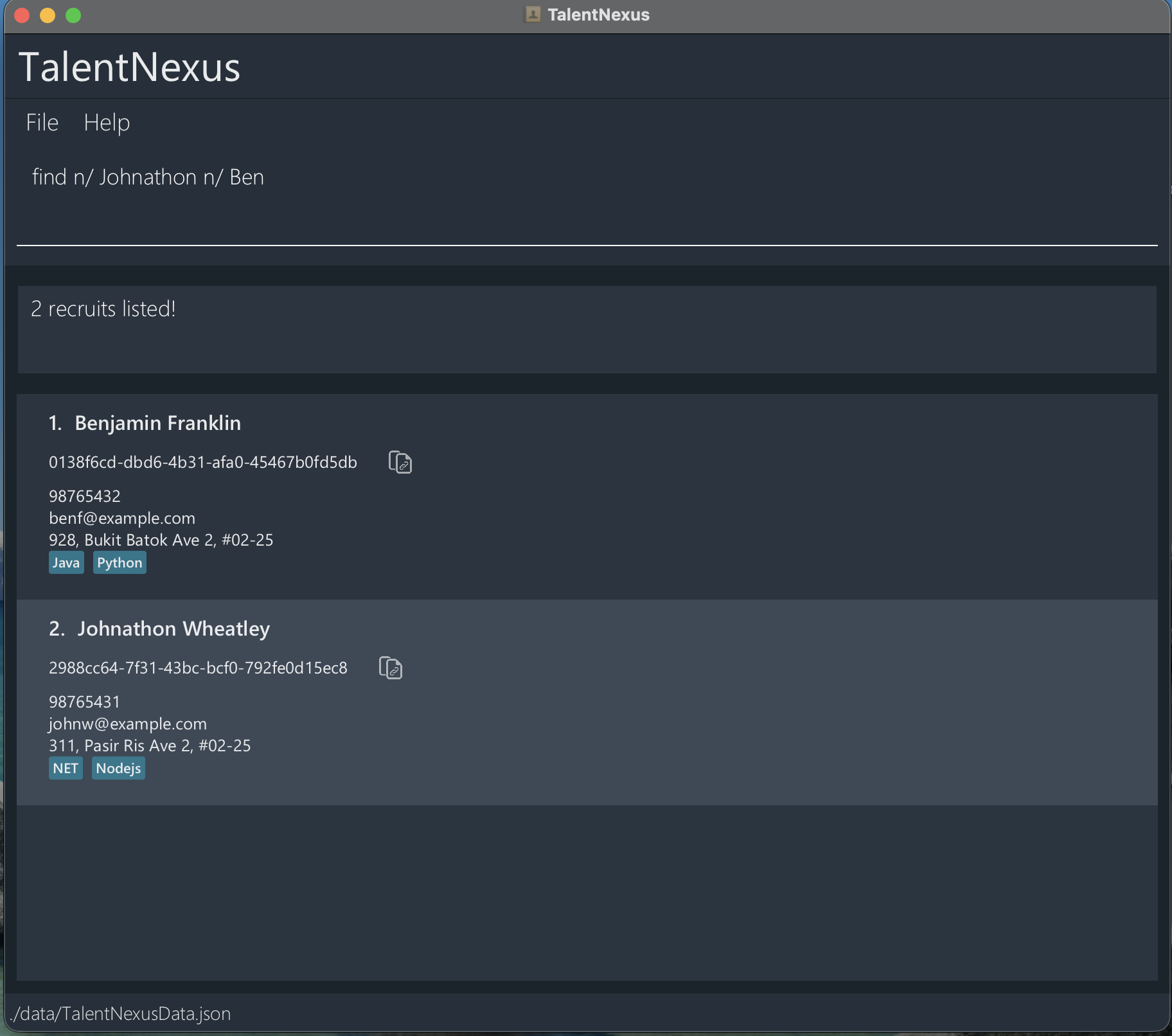Image resolution: width=1172 pixels, height=1036 pixels.
Task: Click the Nodejs skill tag
Action: click(118, 768)
